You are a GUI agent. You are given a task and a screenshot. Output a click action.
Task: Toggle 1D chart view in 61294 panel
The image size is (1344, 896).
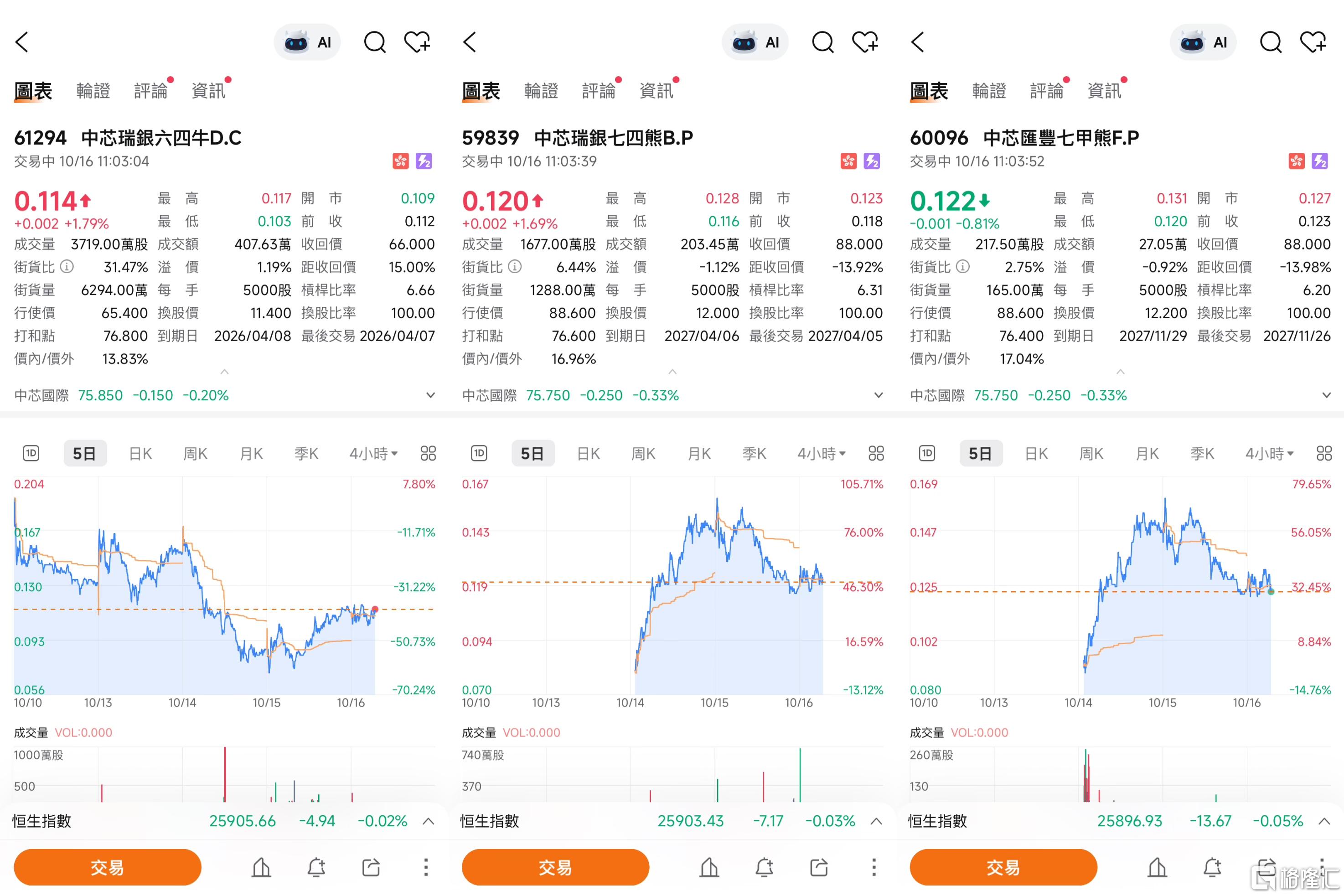(31, 454)
